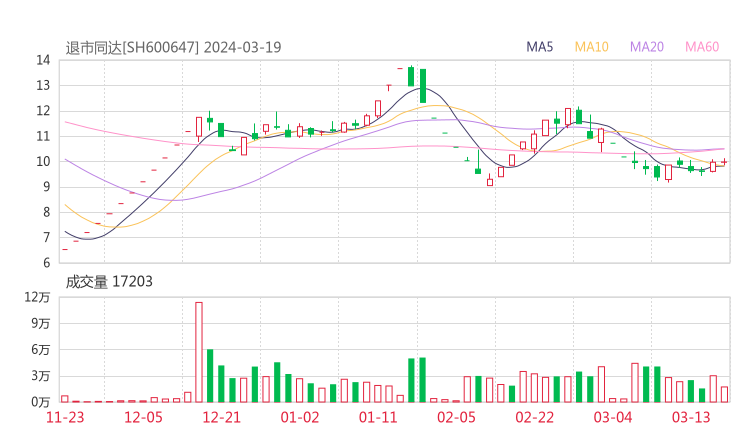Click the 02-22 date axis label

pyautogui.click(x=534, y=417)
